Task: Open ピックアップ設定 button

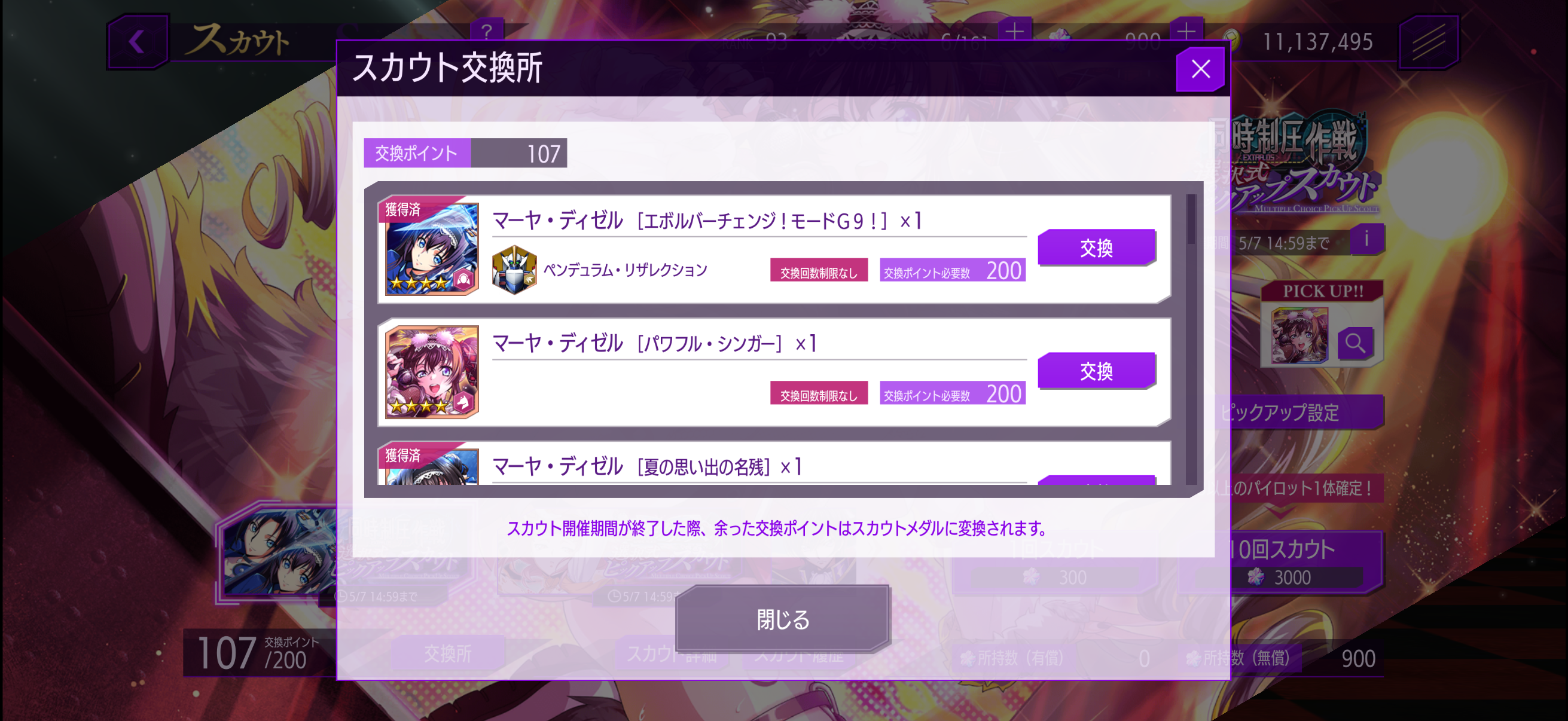Action: click(x=1302, y=413)
